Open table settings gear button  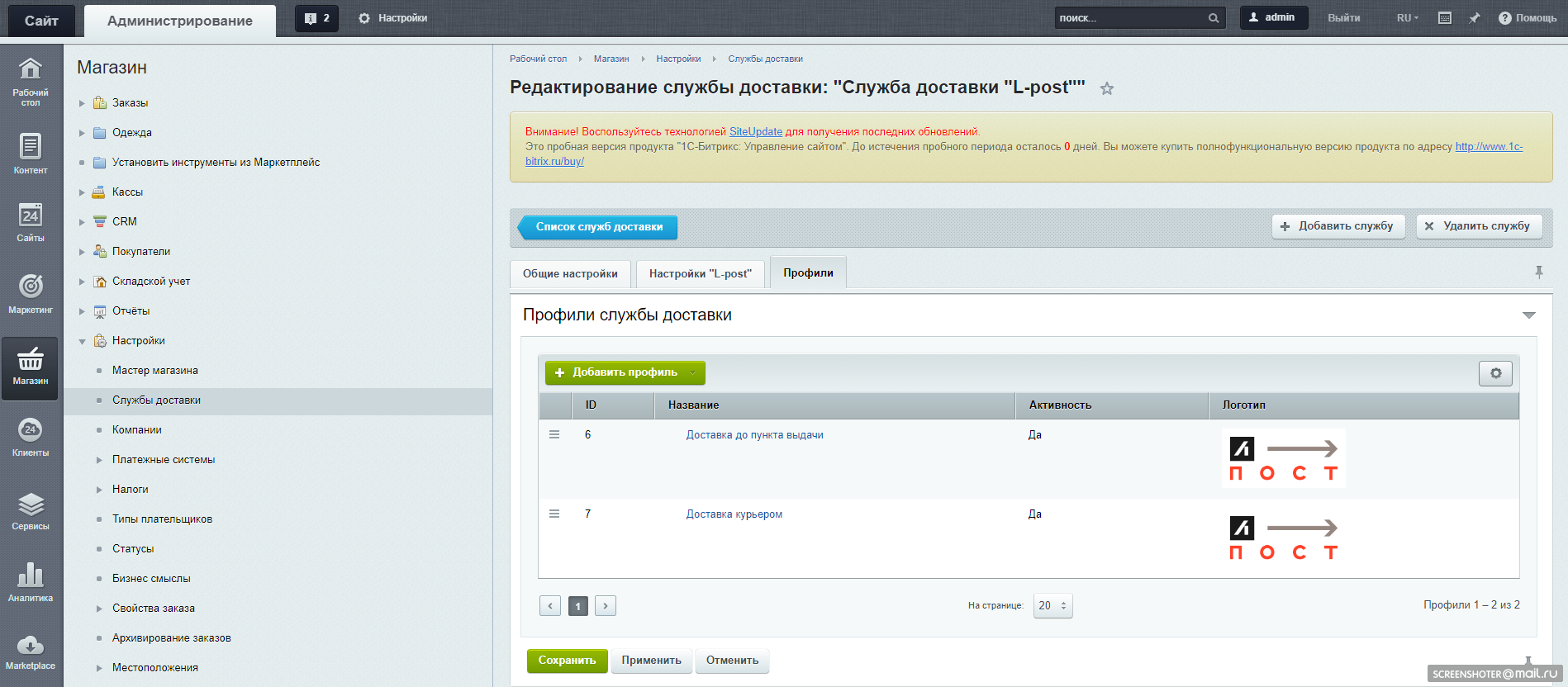coord(1495,373)
